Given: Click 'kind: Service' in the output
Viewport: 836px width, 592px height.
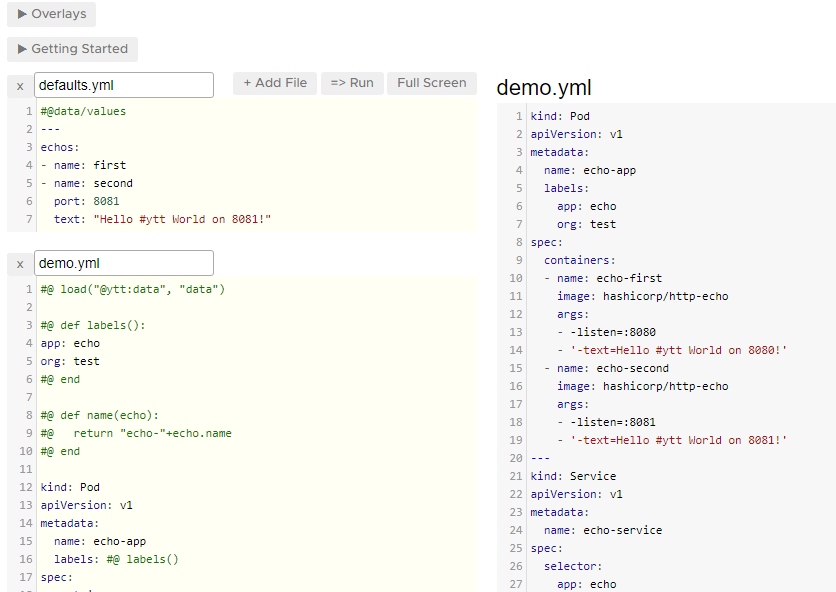Looking at the screenshot, I should coord(573,476).
